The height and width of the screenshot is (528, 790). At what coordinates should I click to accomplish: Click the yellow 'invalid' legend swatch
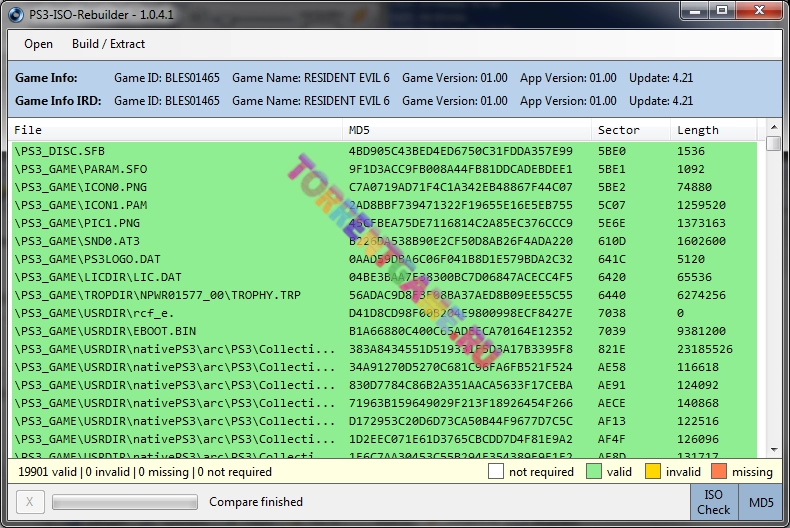(654, 471)
